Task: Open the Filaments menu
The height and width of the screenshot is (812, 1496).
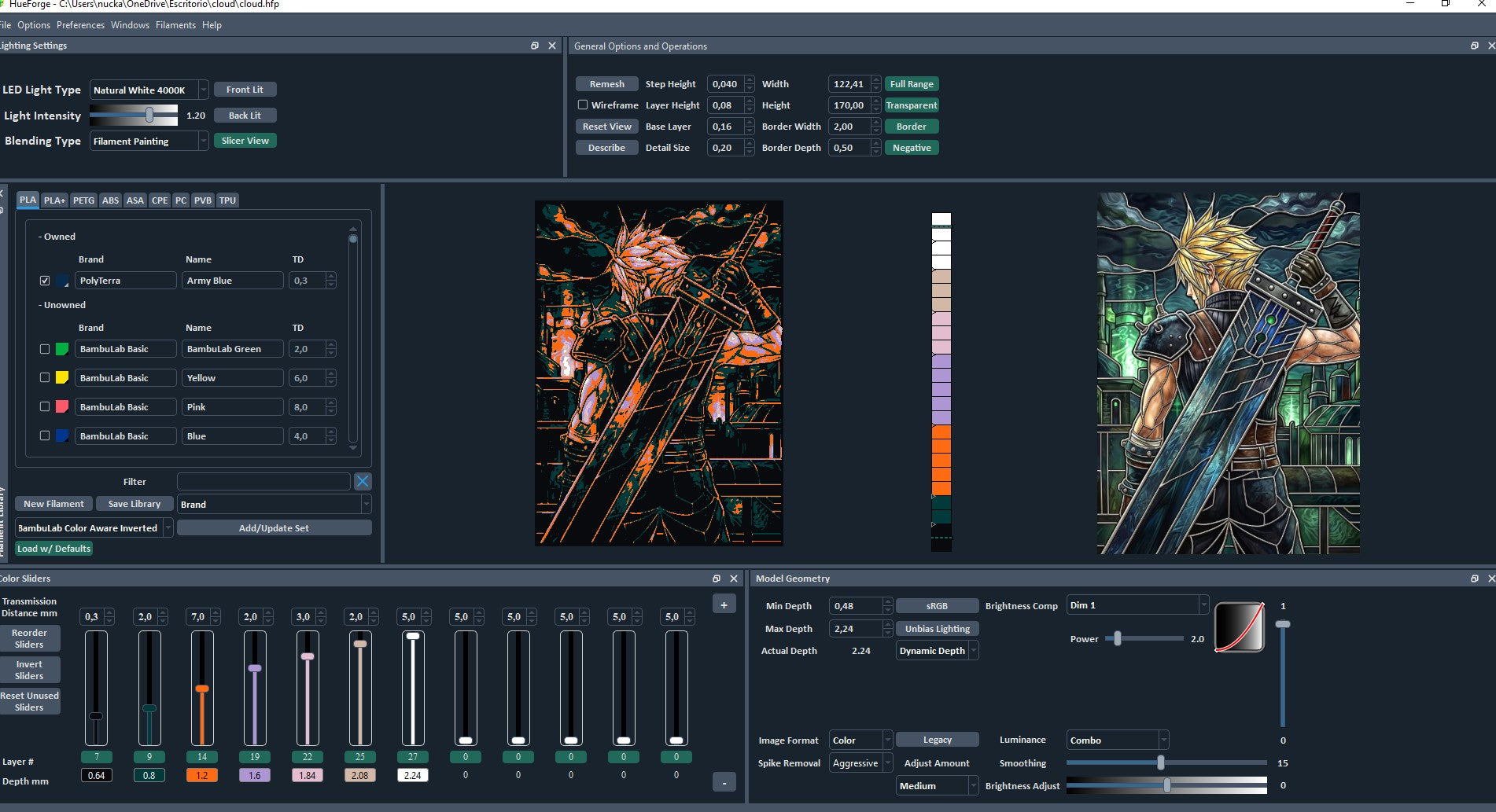Action: click(175, 25)
